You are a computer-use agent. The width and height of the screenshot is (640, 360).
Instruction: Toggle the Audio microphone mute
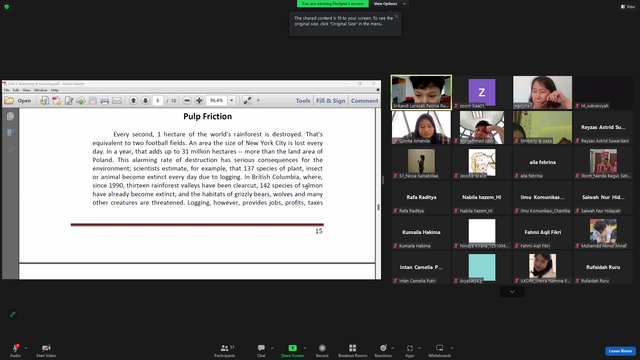(16, 350)
